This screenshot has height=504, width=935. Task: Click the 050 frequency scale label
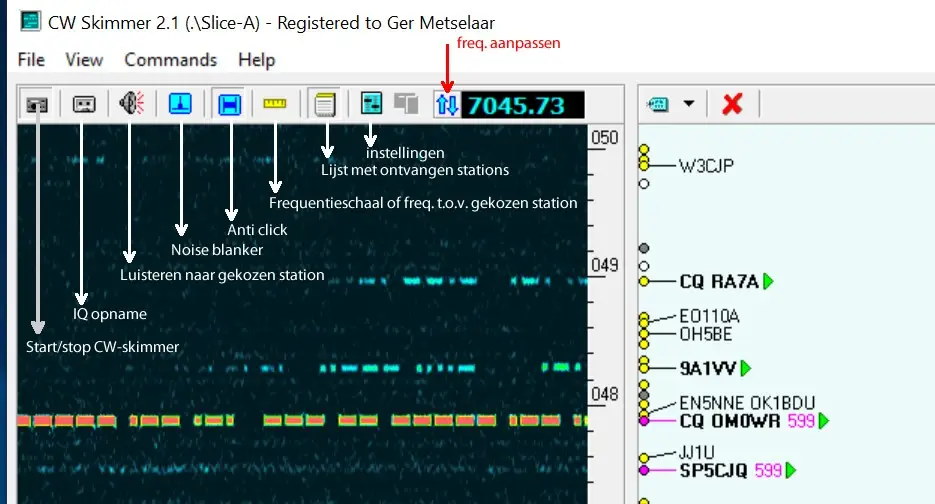(x=605, y=138)
